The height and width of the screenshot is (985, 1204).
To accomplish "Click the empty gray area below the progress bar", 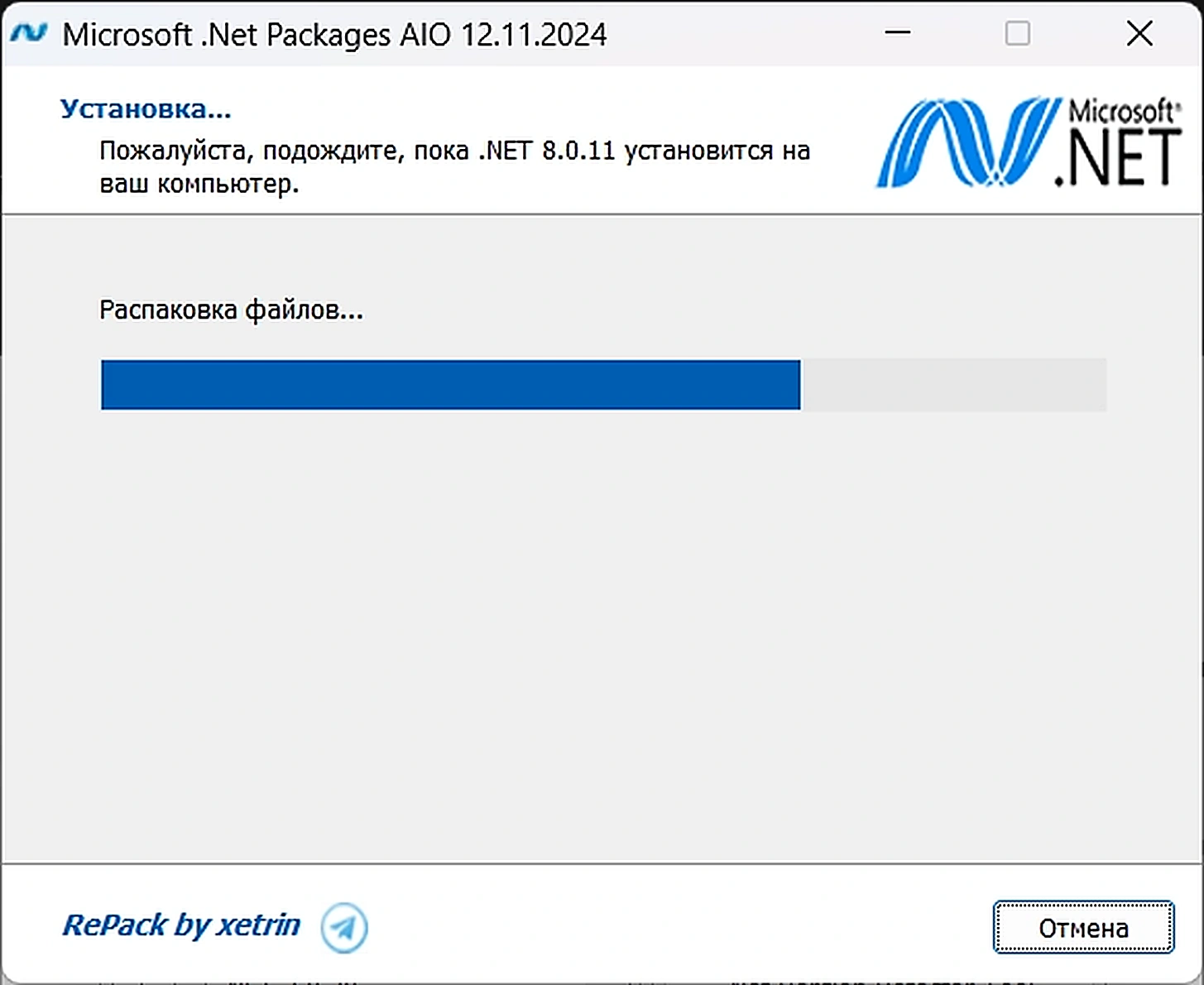I will click(x=602, y=637).
